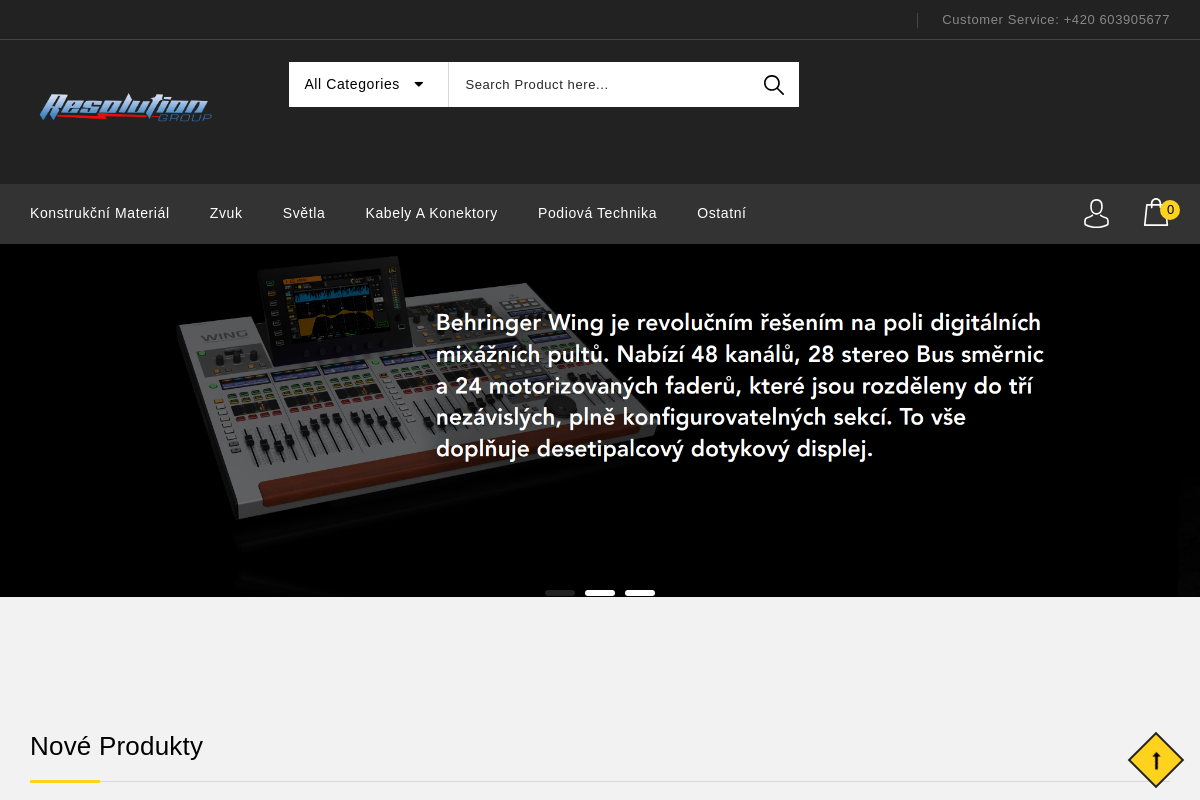Select the first carousel slide indicator
Screen dimensions: 1200x800
tap(560, 593)
